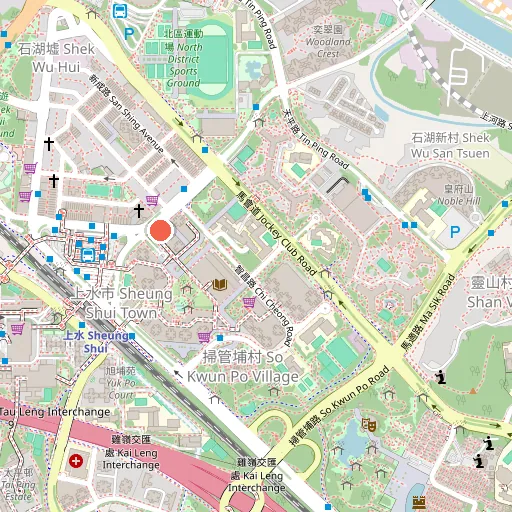512x512 pixels.
Task: Open the theatre masks icon
Action: [x=369, y=425]
